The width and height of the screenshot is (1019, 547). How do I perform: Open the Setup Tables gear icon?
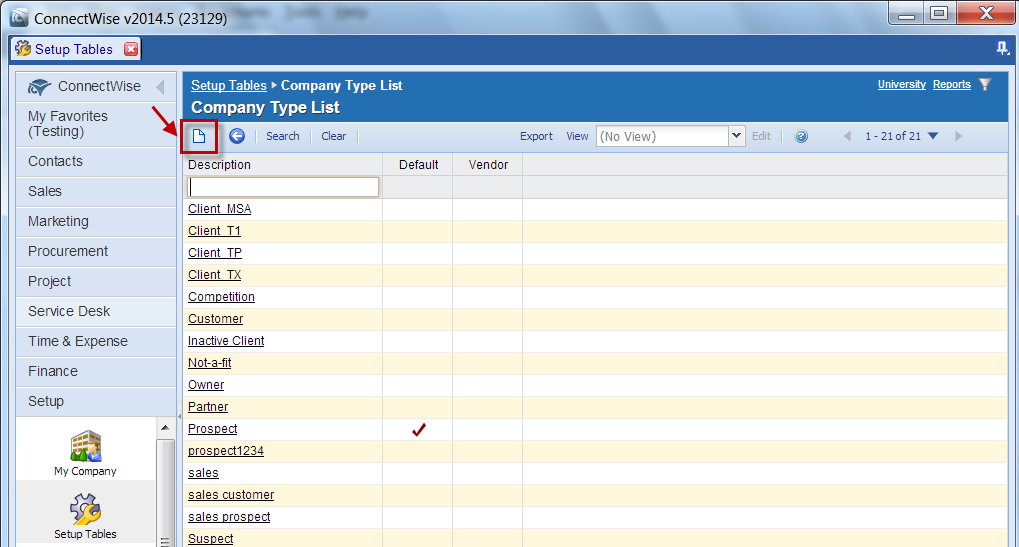(x=85, y=516)
